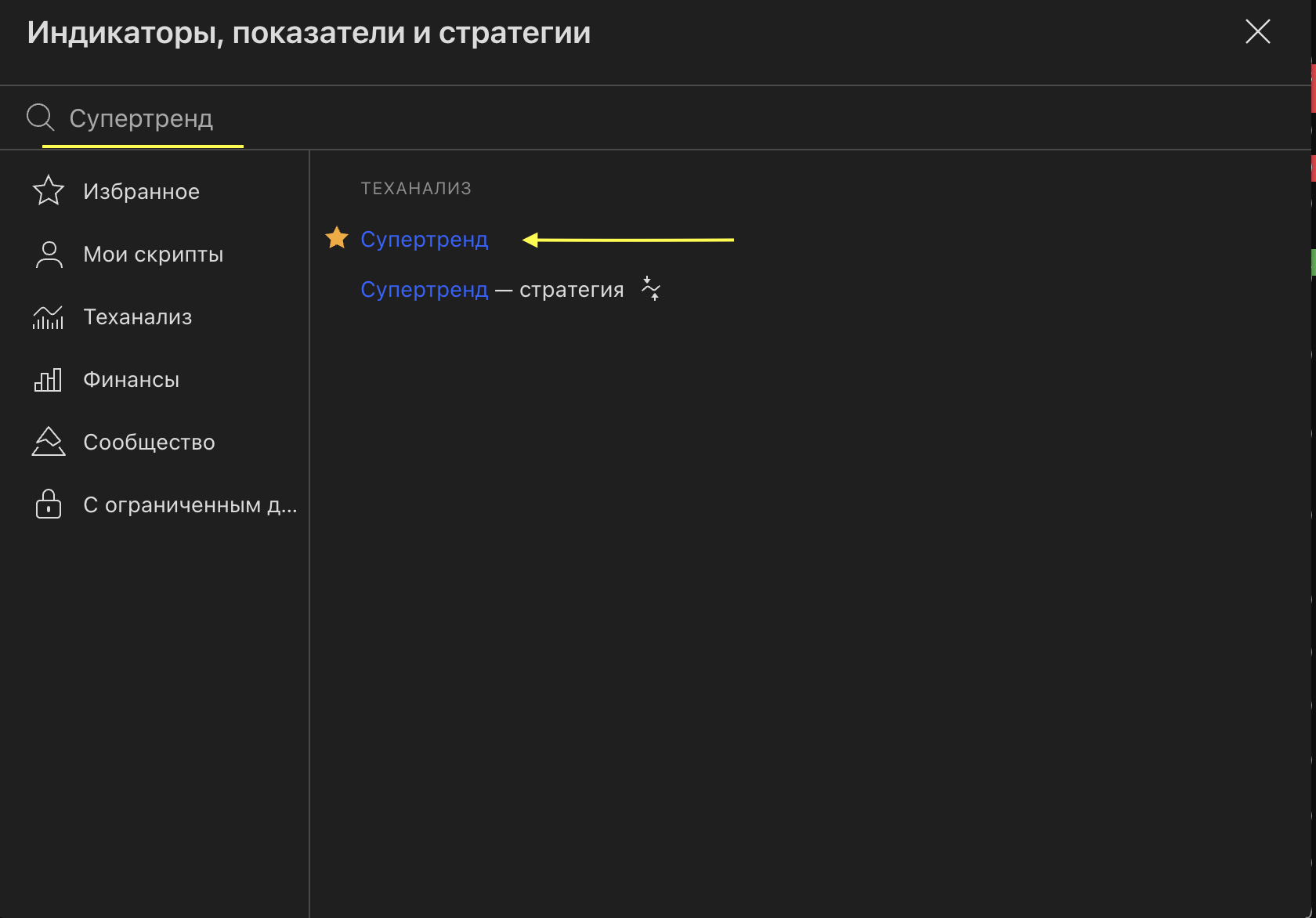Browse the Сообщество scripts category
Screen dimensions: 1316x918
(149, 443)
